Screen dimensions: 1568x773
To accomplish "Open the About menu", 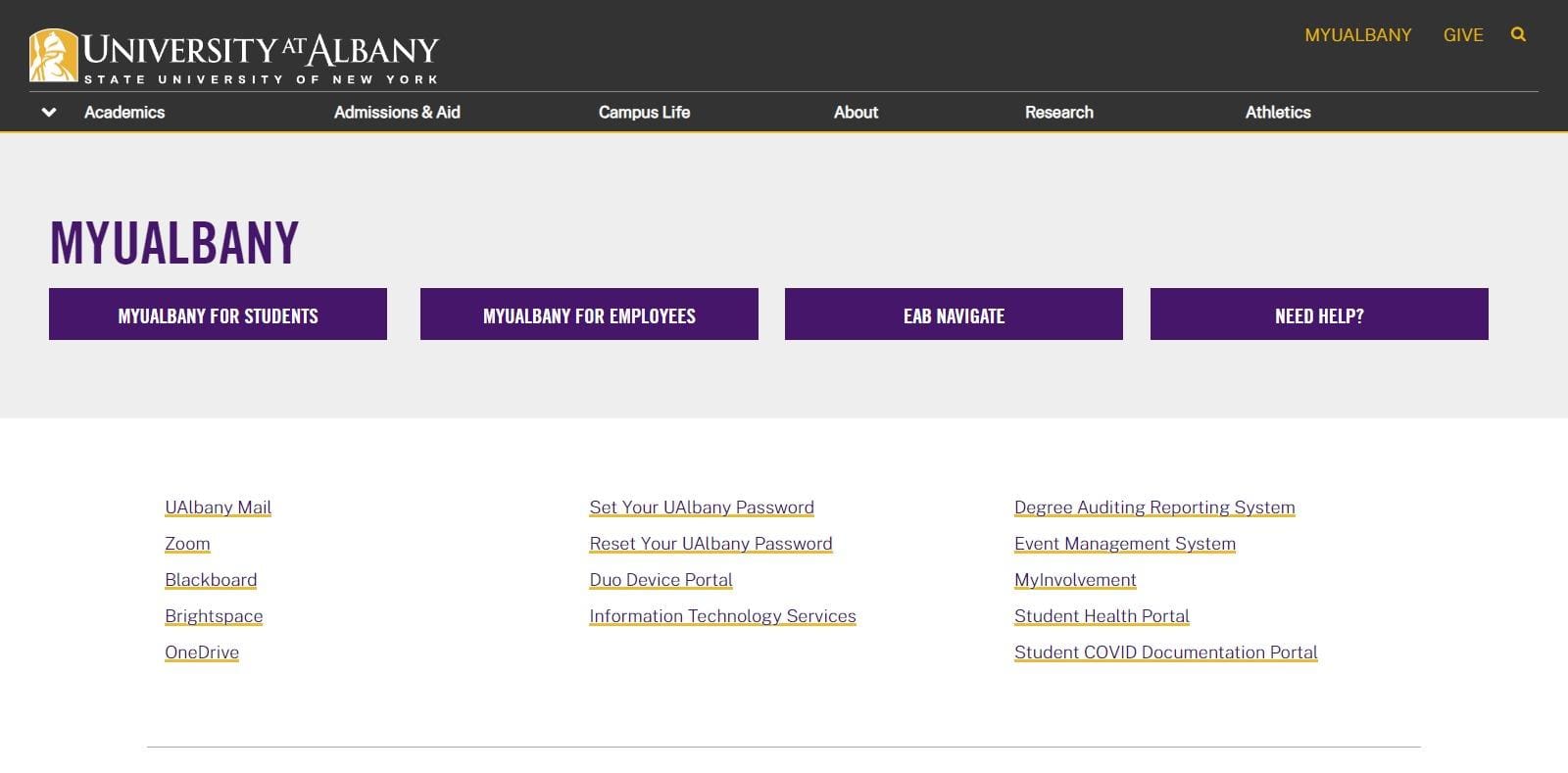I will (856, 112).
